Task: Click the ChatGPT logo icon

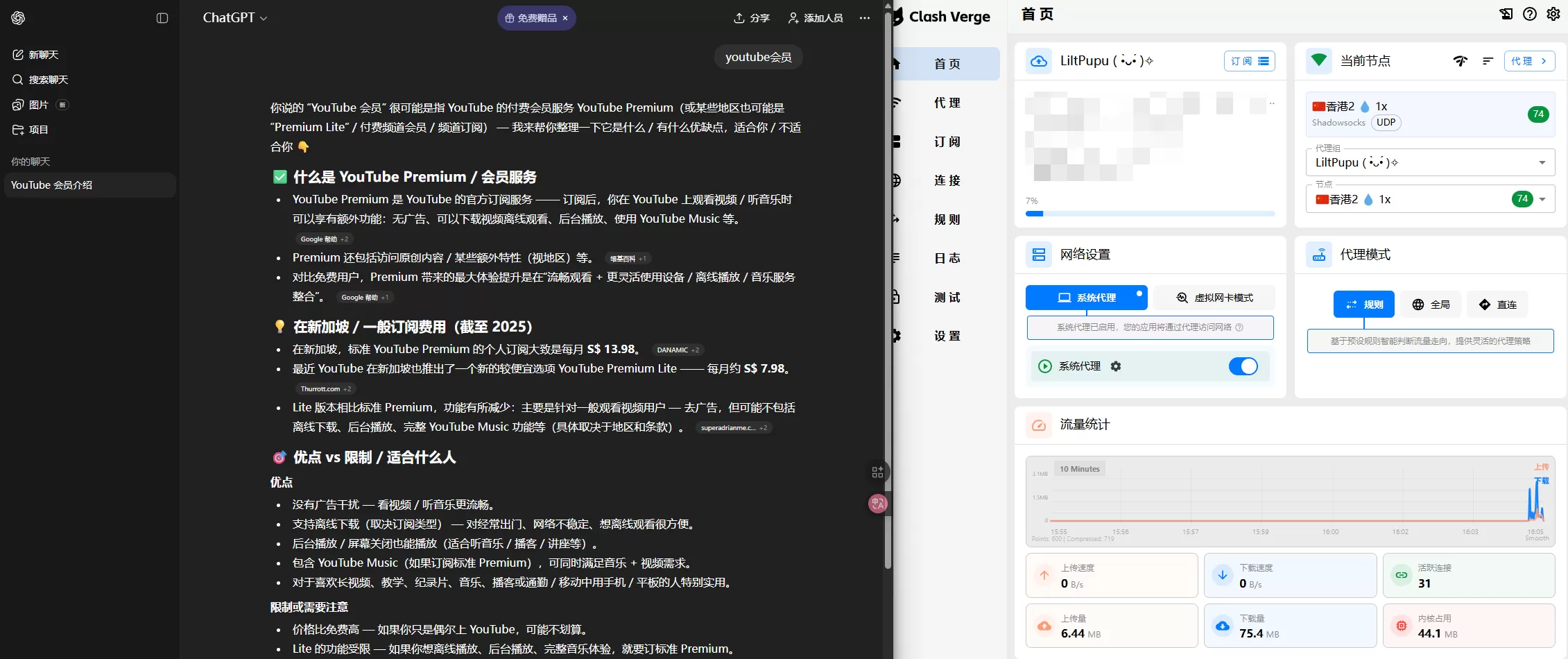Action: (x=19, y=18)
